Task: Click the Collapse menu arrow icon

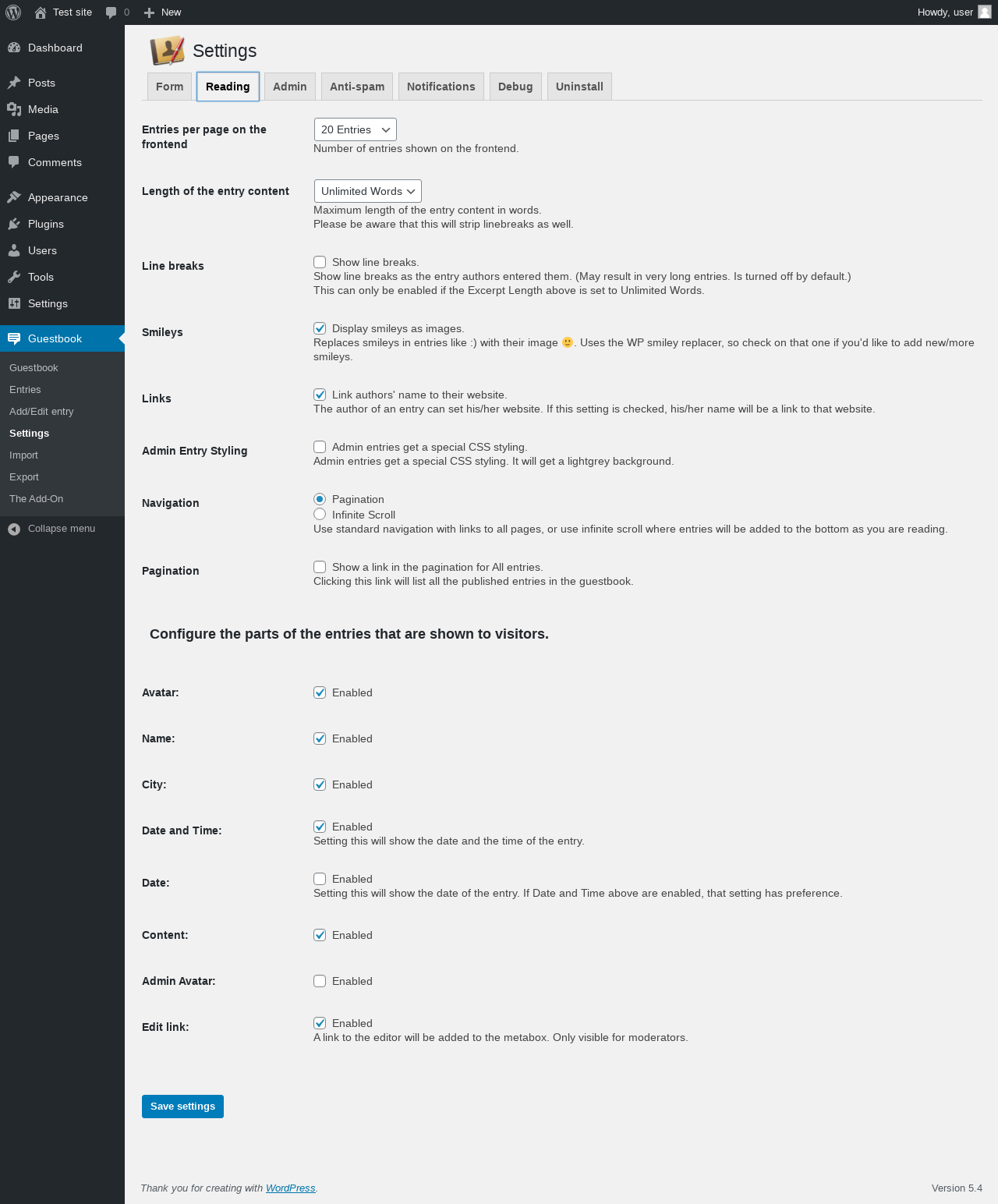Action: click(14, 529)
